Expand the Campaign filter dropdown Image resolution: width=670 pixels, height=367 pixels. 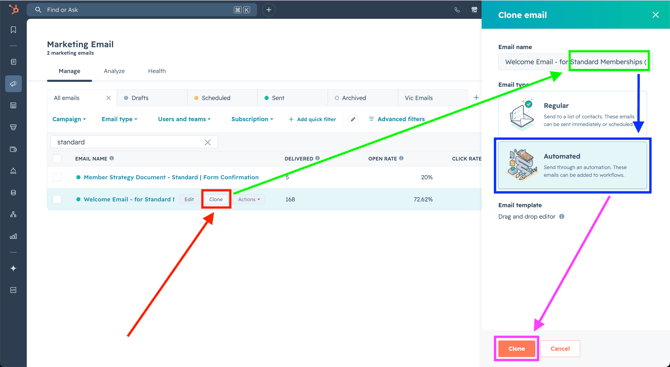[x=69, y=119]
